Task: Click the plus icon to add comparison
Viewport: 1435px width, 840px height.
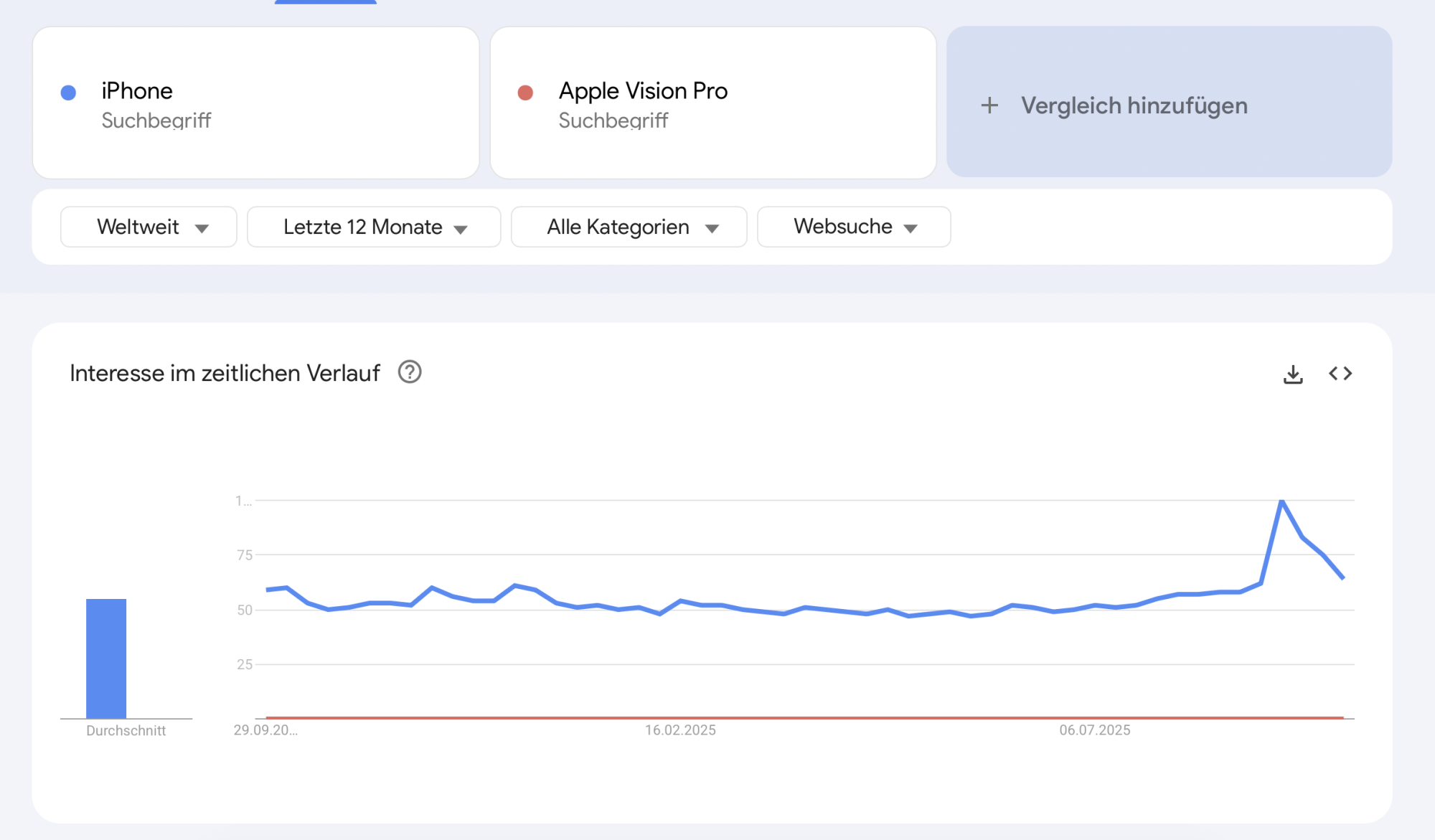Action: click(989, 105)
